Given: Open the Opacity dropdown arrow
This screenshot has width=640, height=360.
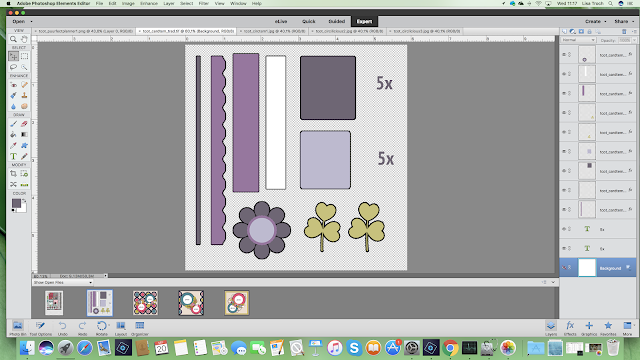Looking at the screenshot, I should [634, 40].
